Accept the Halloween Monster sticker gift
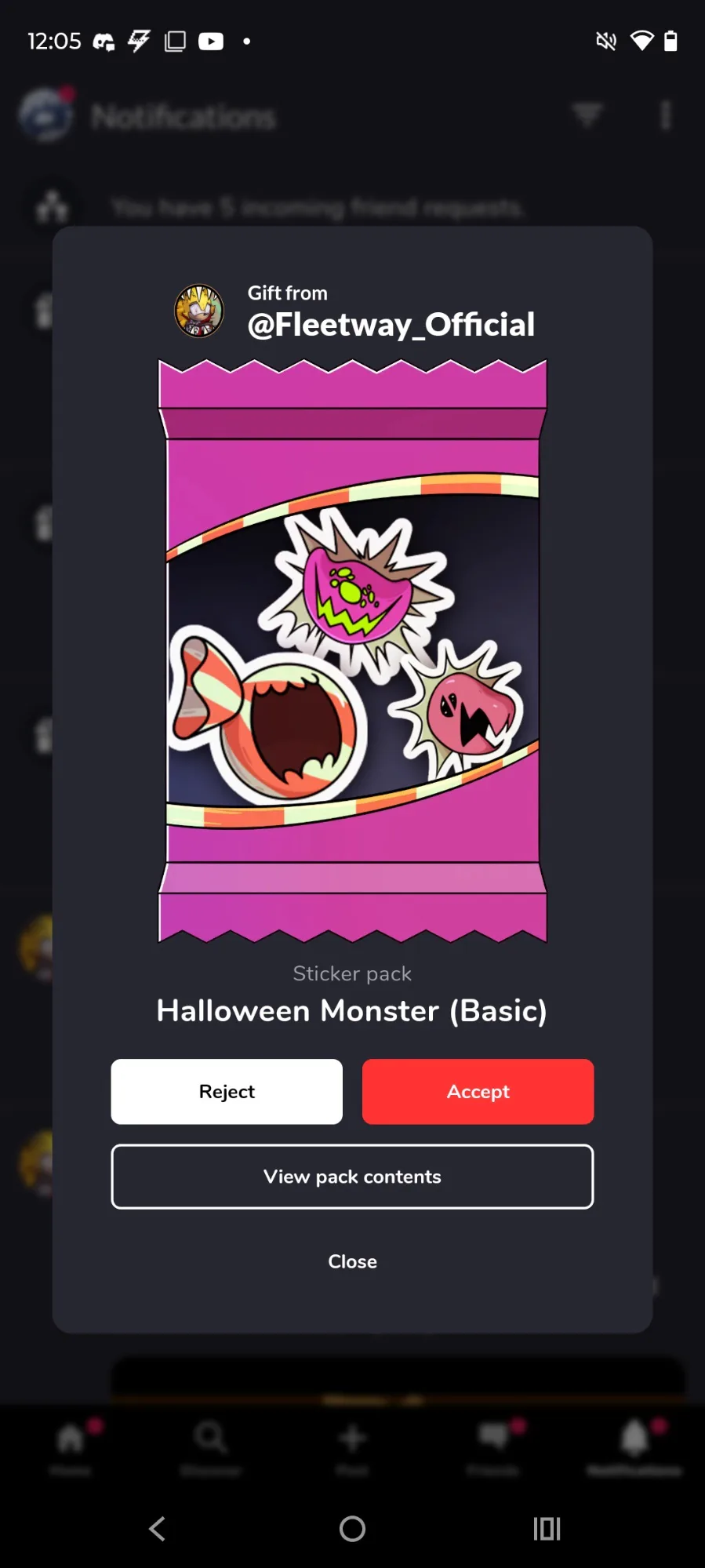 (478, 1091)
